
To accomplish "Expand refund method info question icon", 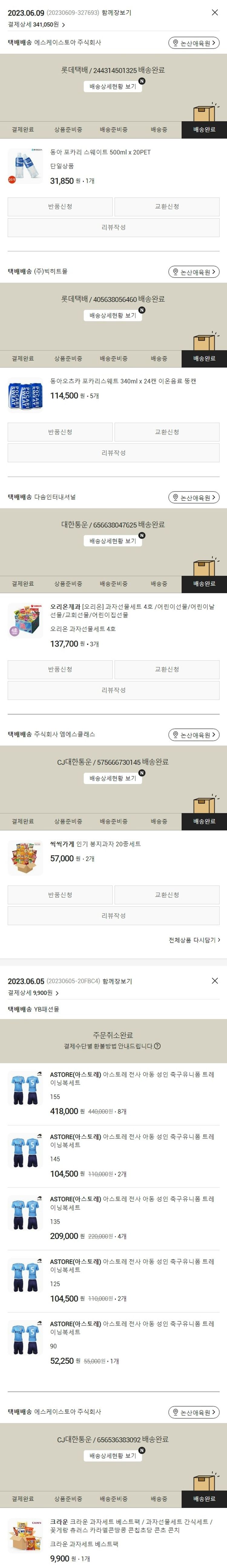I will (158, 1046).
